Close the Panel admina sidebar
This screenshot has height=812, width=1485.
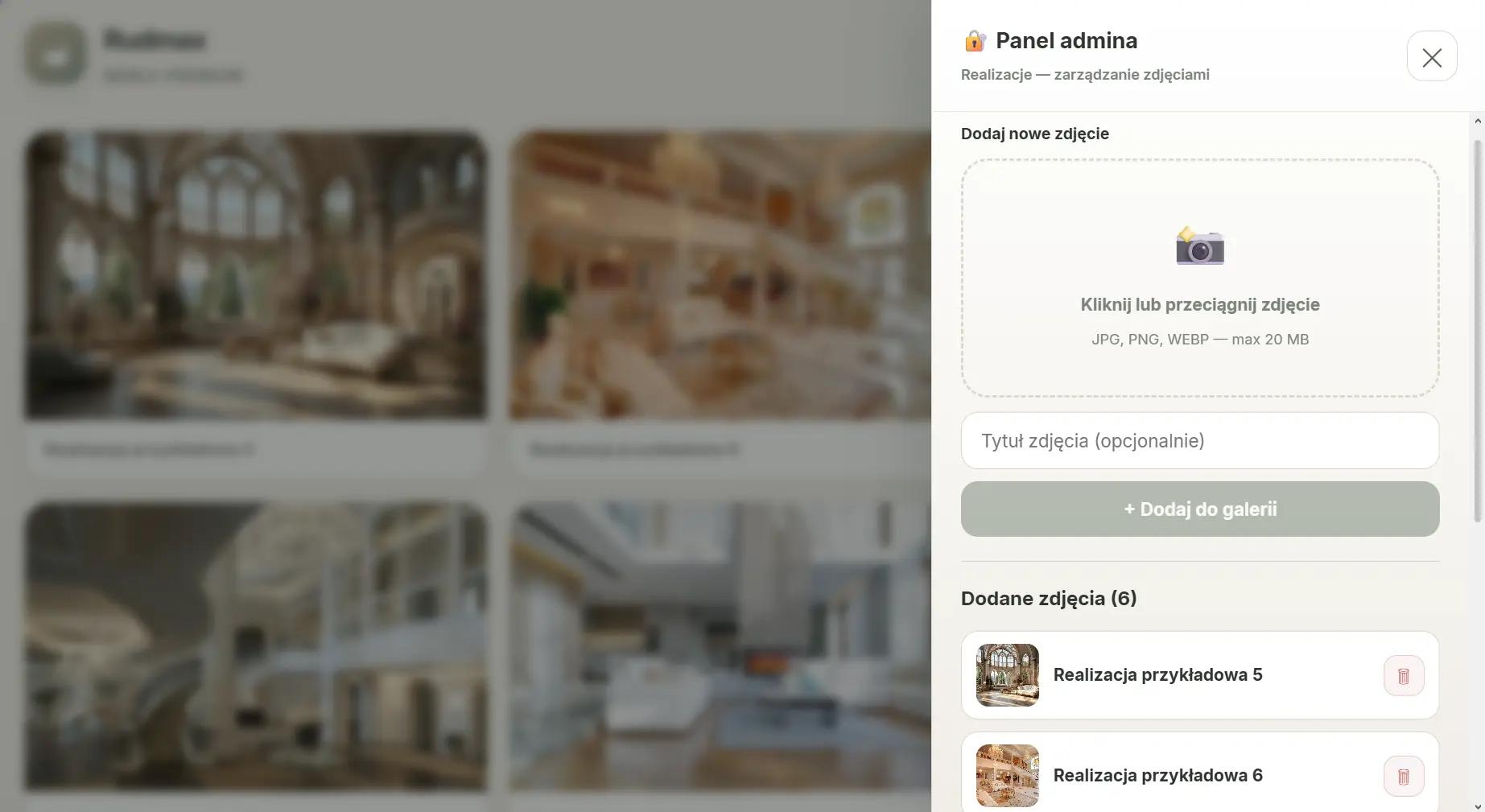coord(1431,56)
